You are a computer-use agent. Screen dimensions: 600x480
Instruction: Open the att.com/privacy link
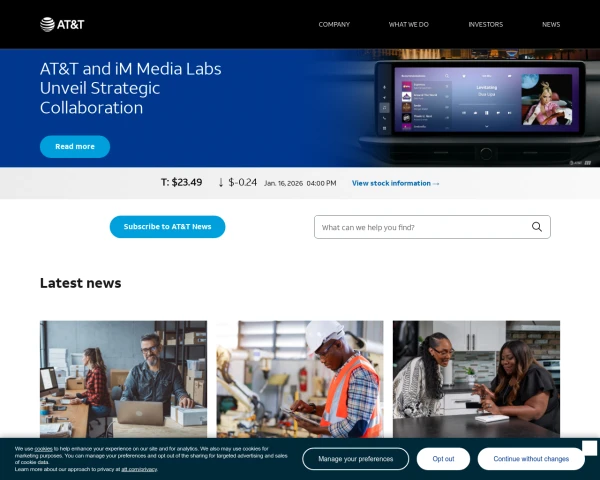[x=140, y=468]
